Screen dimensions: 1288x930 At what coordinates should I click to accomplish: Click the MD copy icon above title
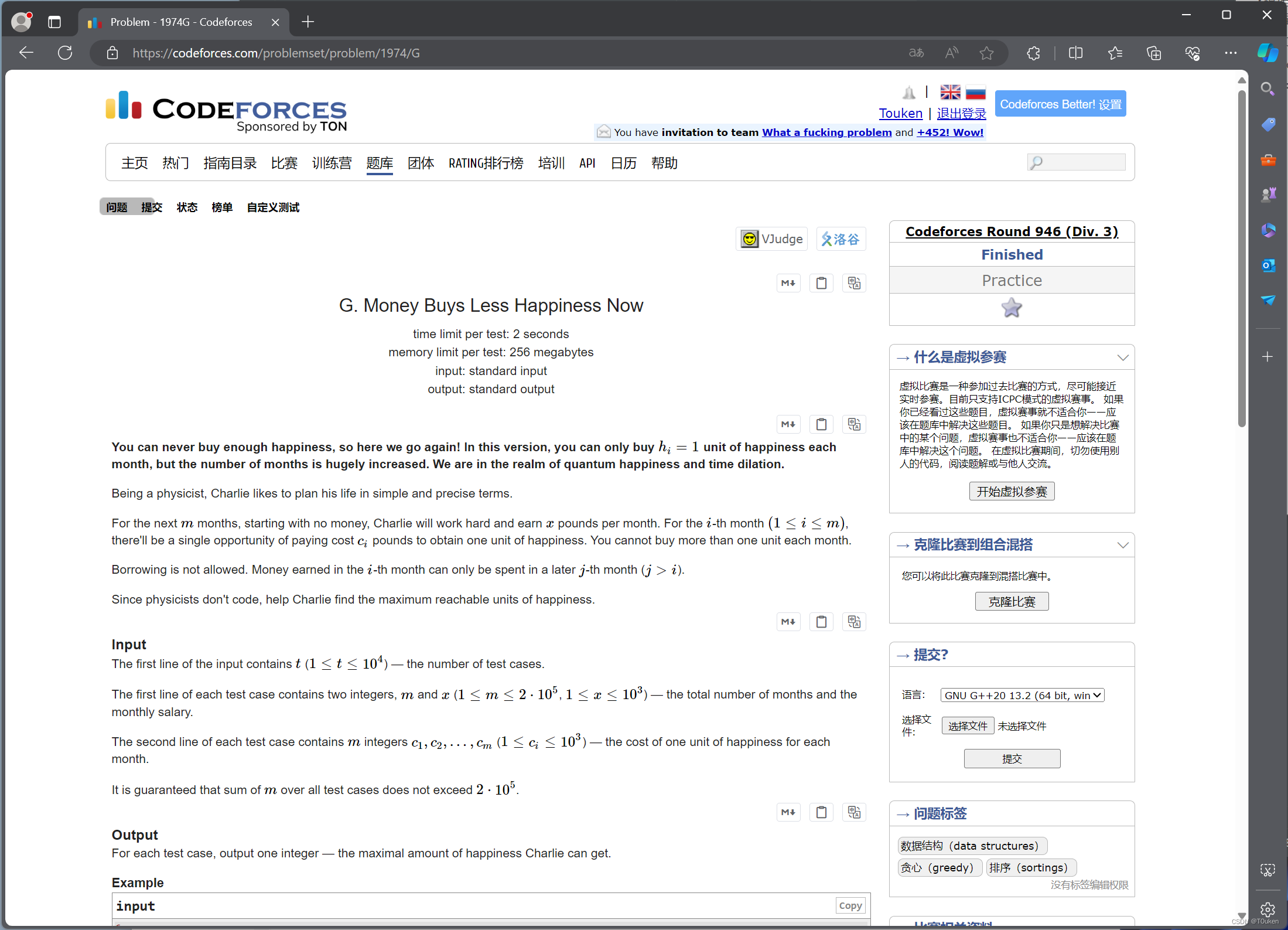click(x=788, y=283)
